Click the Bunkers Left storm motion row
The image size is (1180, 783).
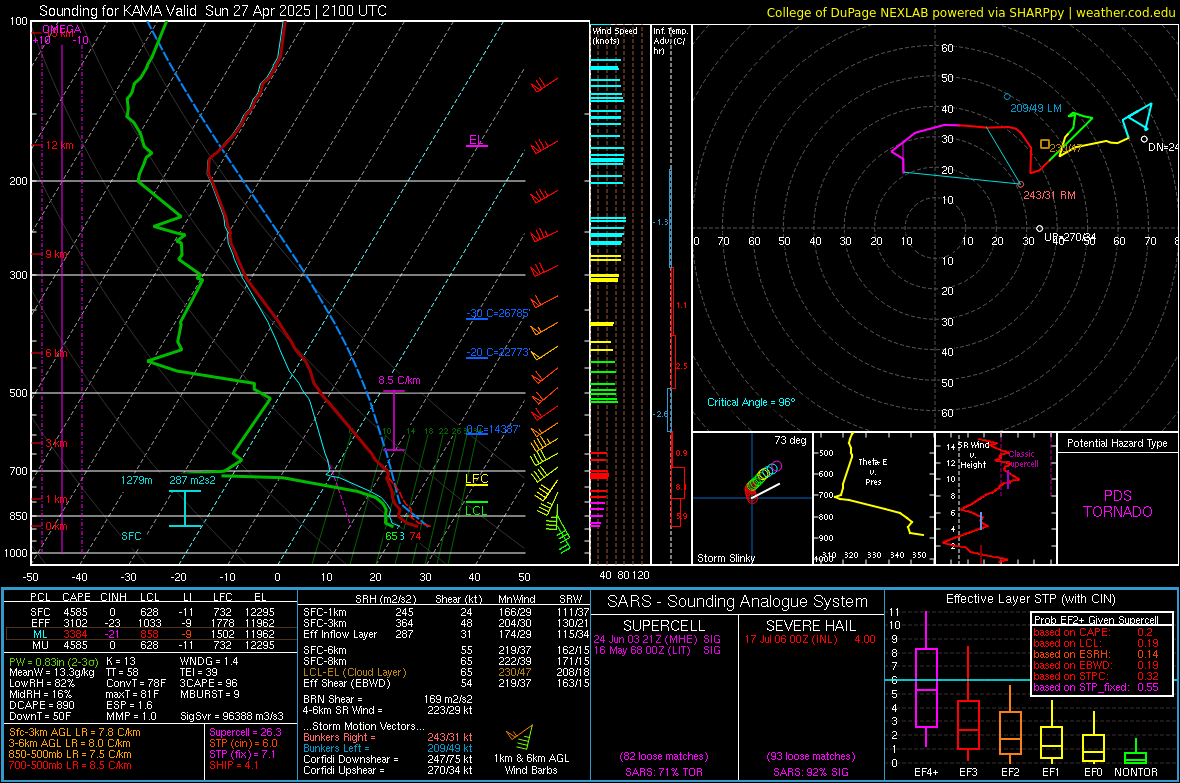click(388, 748)
